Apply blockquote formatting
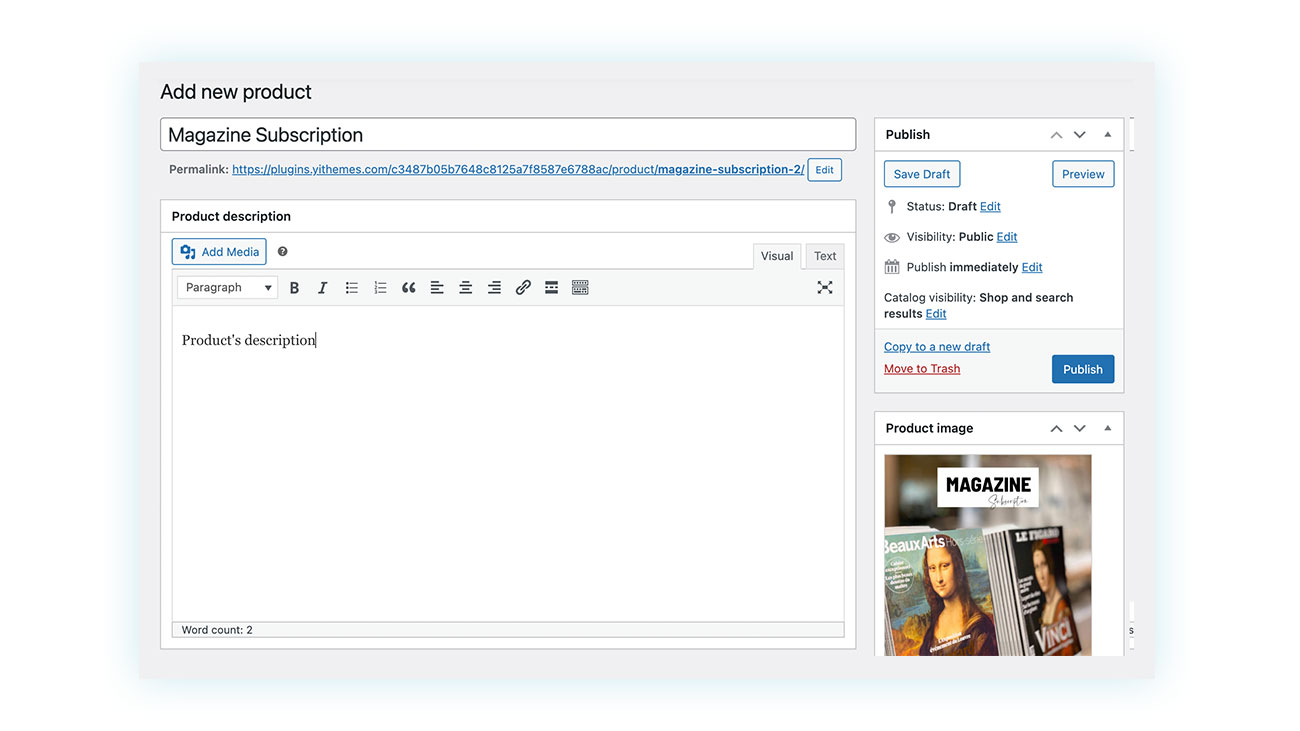This screenshot has width=1300, height=731. click(x=408, y=288)
